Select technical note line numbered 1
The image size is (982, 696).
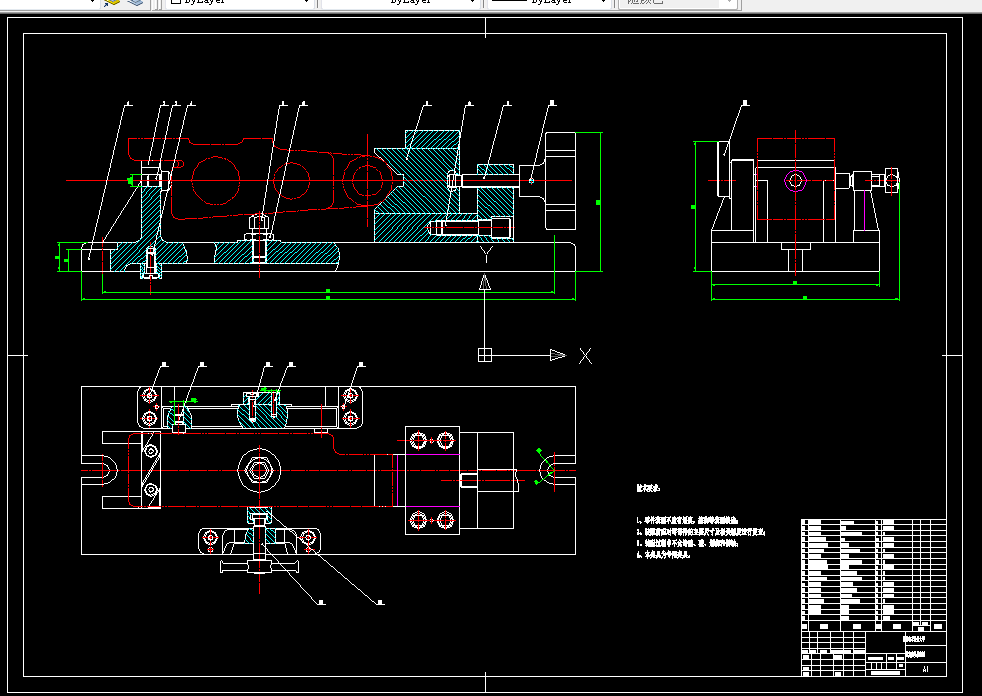[x=687, y=520]
